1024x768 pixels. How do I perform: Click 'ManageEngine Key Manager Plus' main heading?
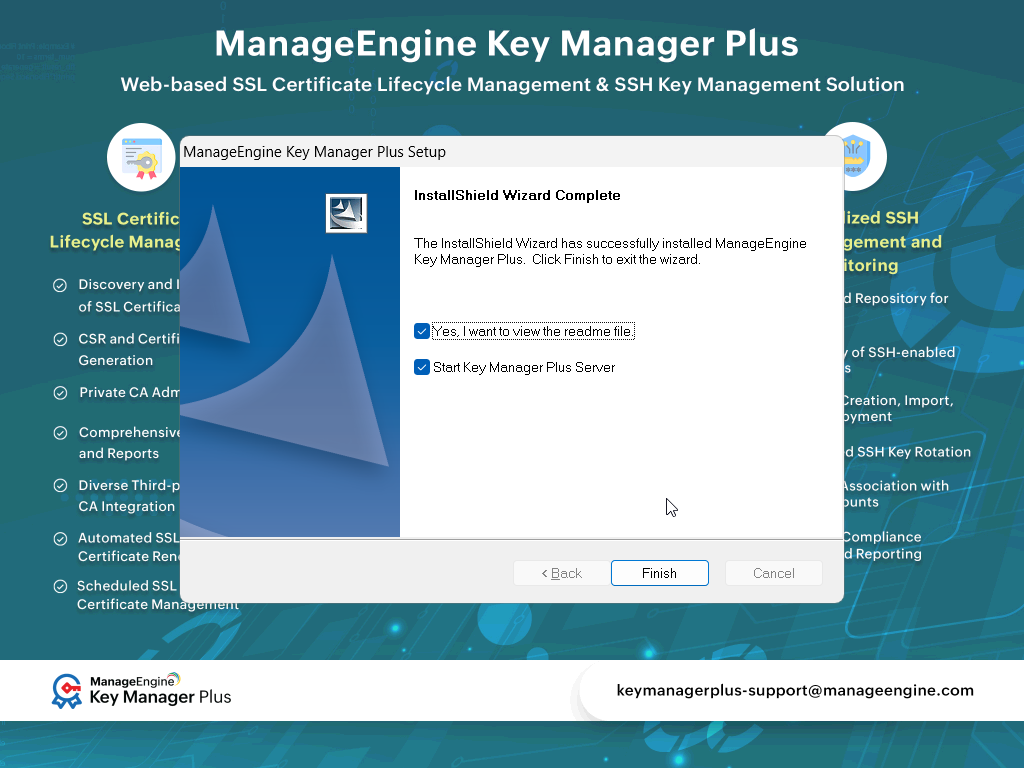(506, 44)
